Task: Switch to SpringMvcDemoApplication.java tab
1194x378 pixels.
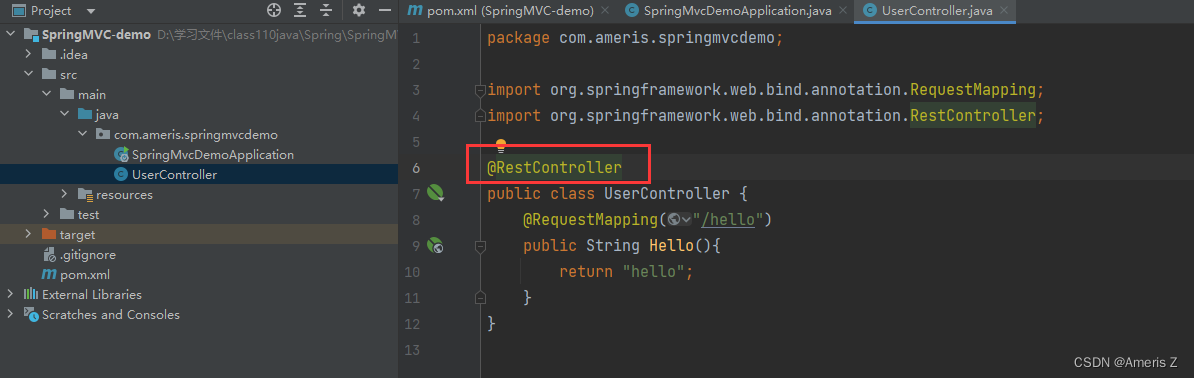Action: (736, 11)
